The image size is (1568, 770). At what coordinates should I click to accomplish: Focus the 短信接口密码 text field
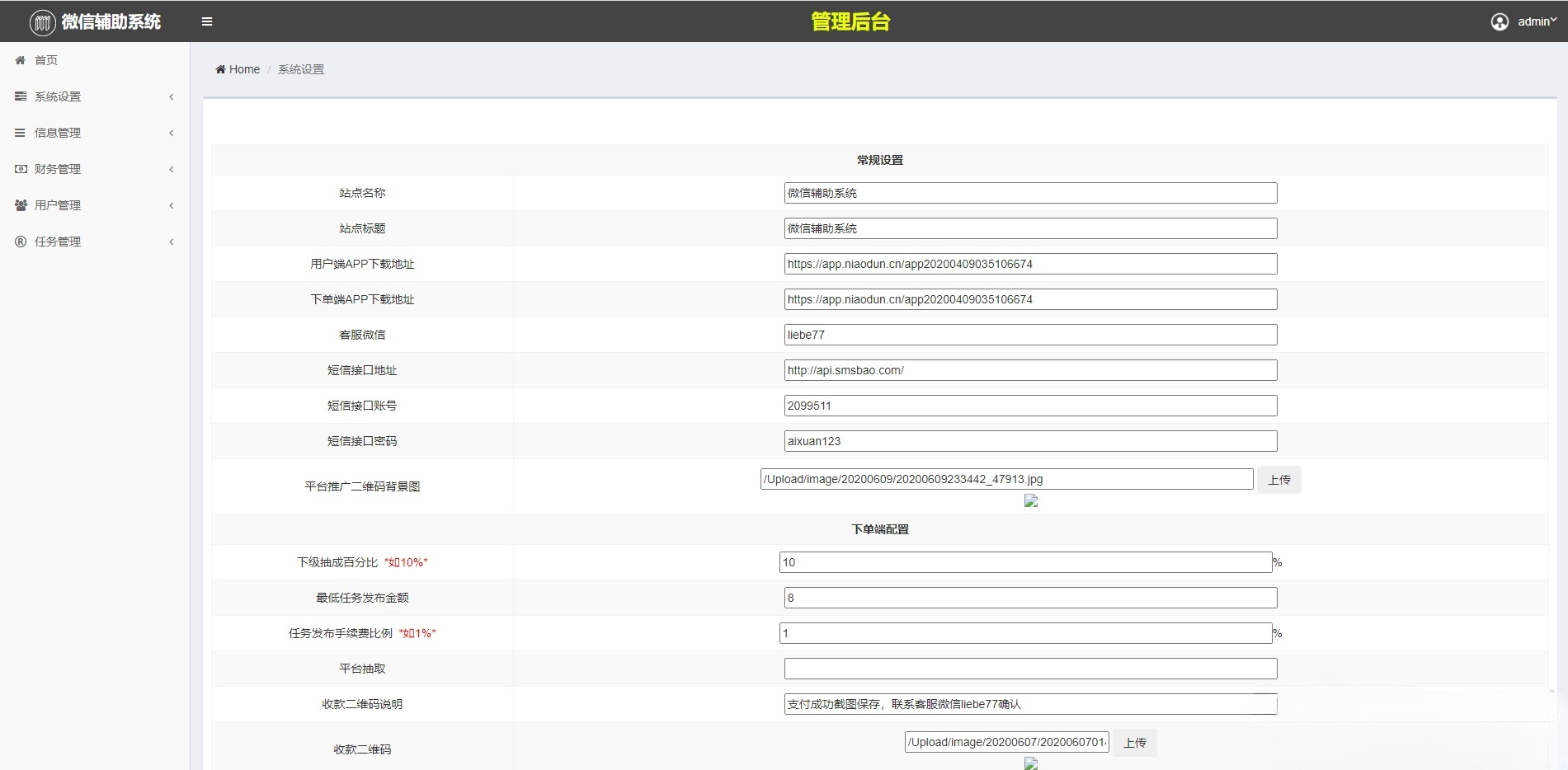1030,441
